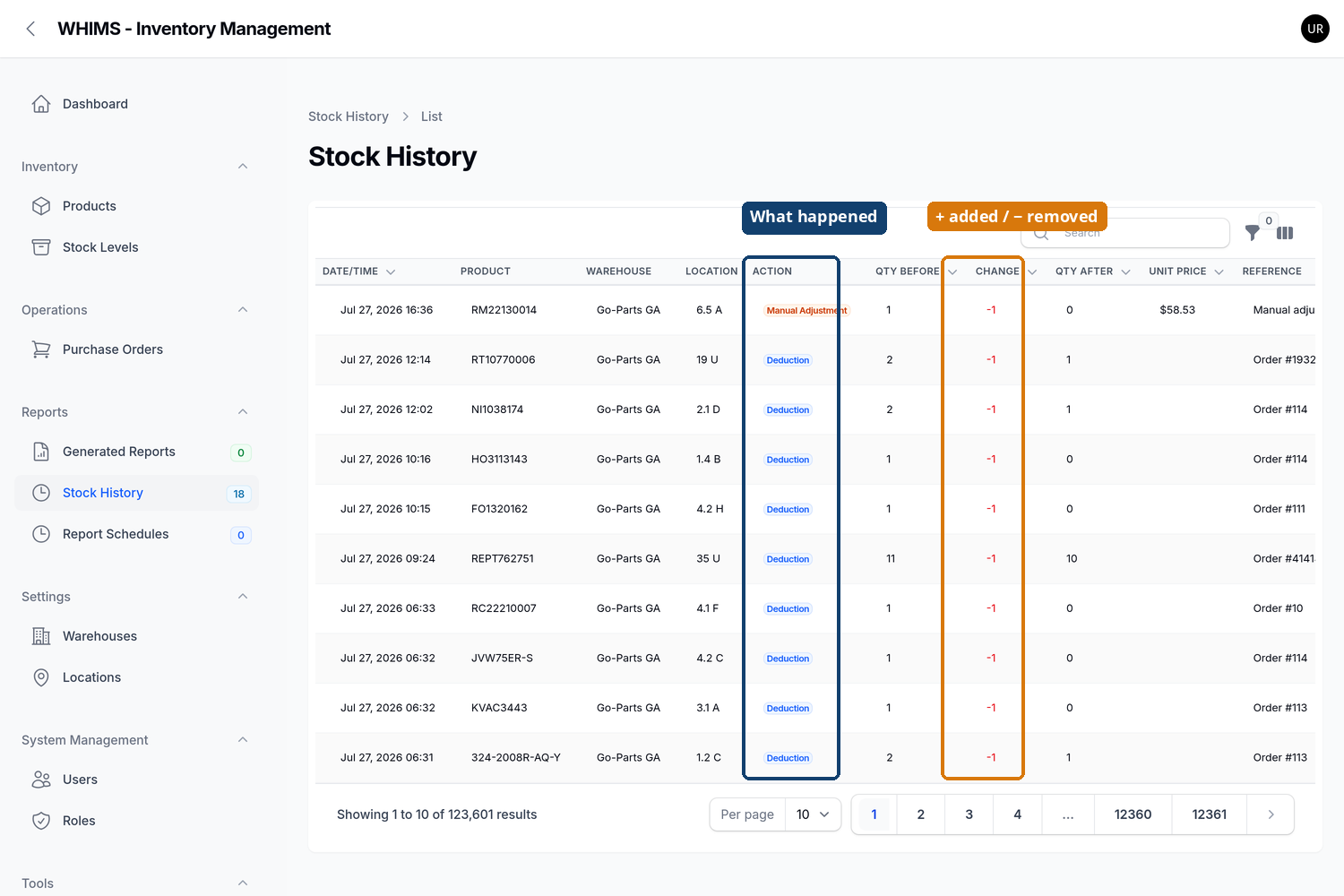
Task: Click the Warehouses building icon
Action: click(41, 636)
